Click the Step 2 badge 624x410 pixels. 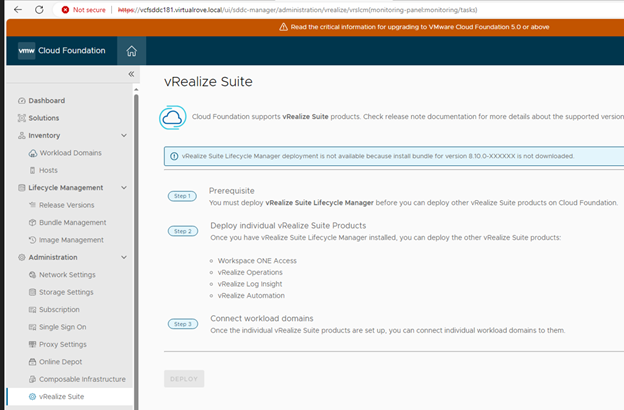click(183, 231)
